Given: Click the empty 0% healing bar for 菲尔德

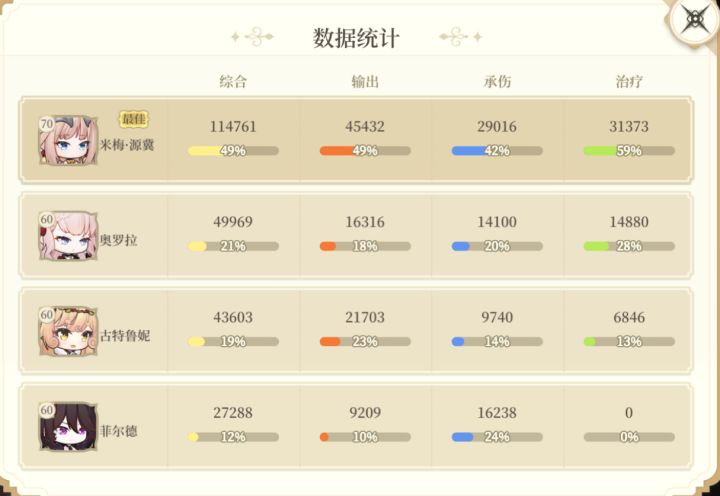Looking at the screenshot, I should (629, 437).
